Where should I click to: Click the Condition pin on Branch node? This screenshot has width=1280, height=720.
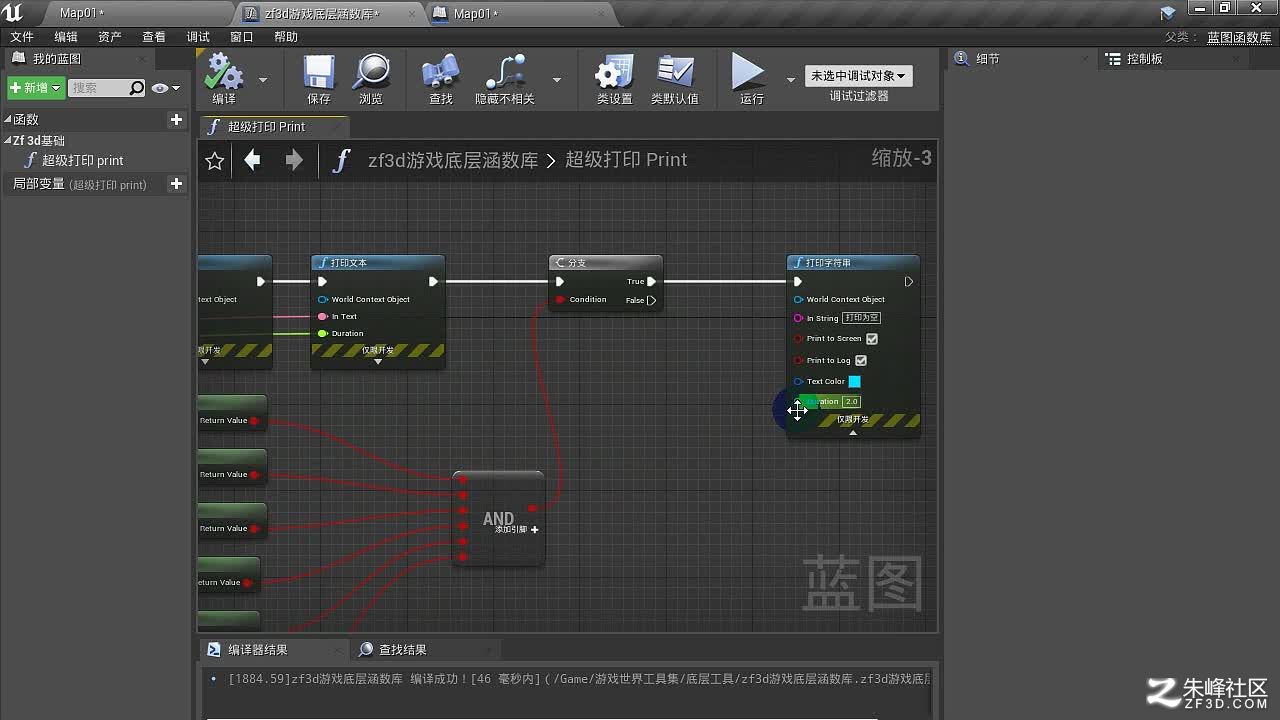tap(560, 300)
